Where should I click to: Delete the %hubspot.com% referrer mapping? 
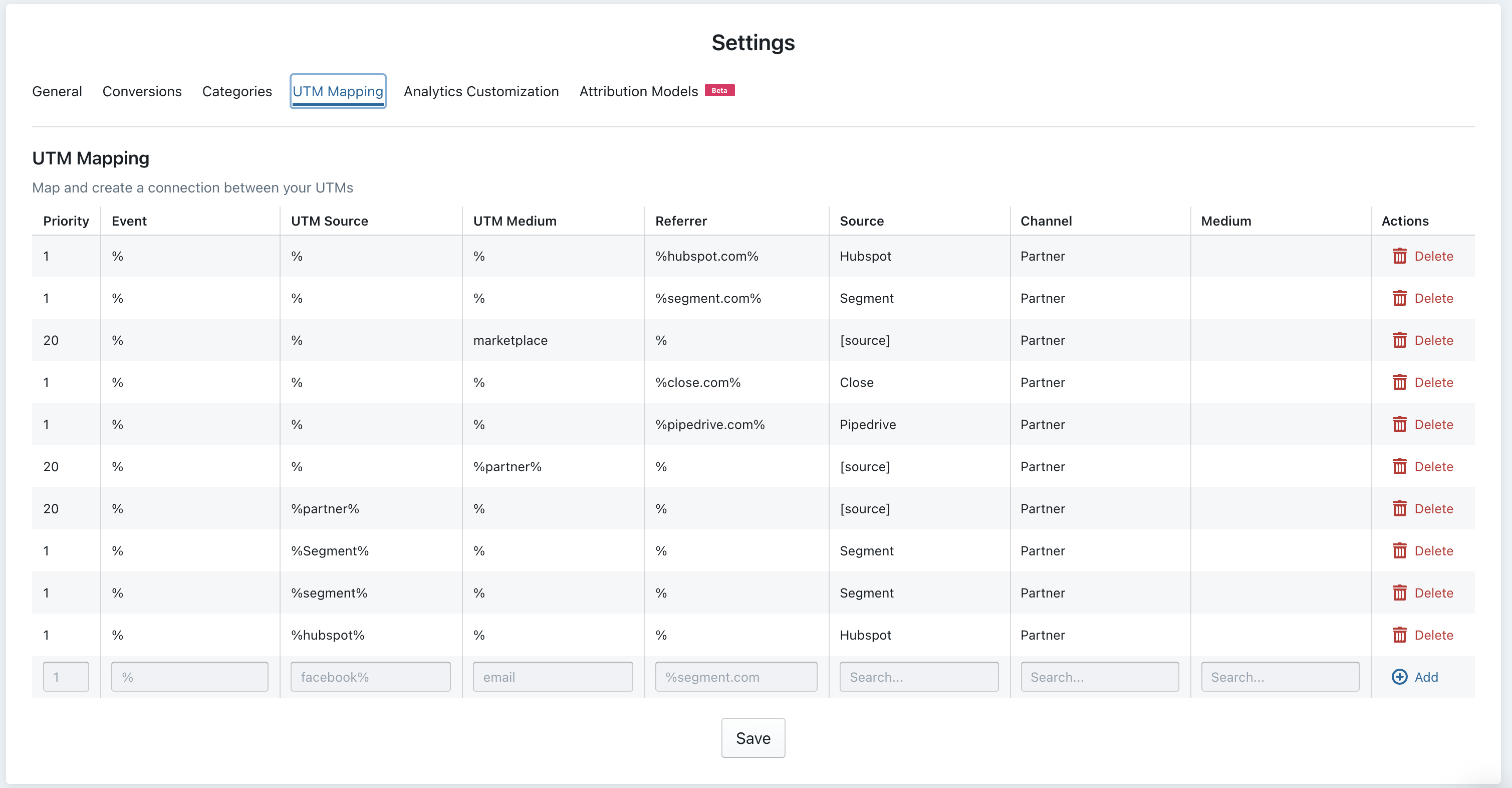[1423, 256]
